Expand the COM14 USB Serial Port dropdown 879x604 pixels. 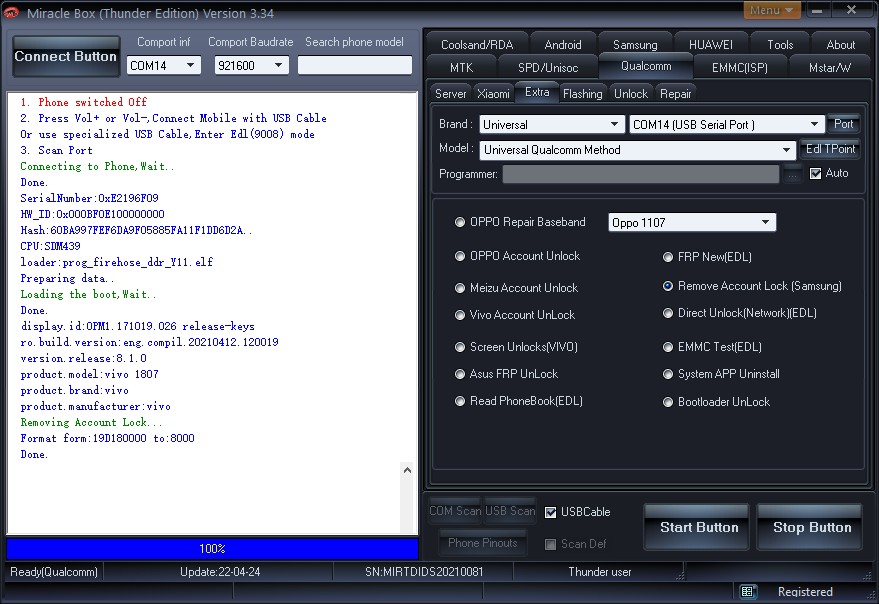[727, 125]
